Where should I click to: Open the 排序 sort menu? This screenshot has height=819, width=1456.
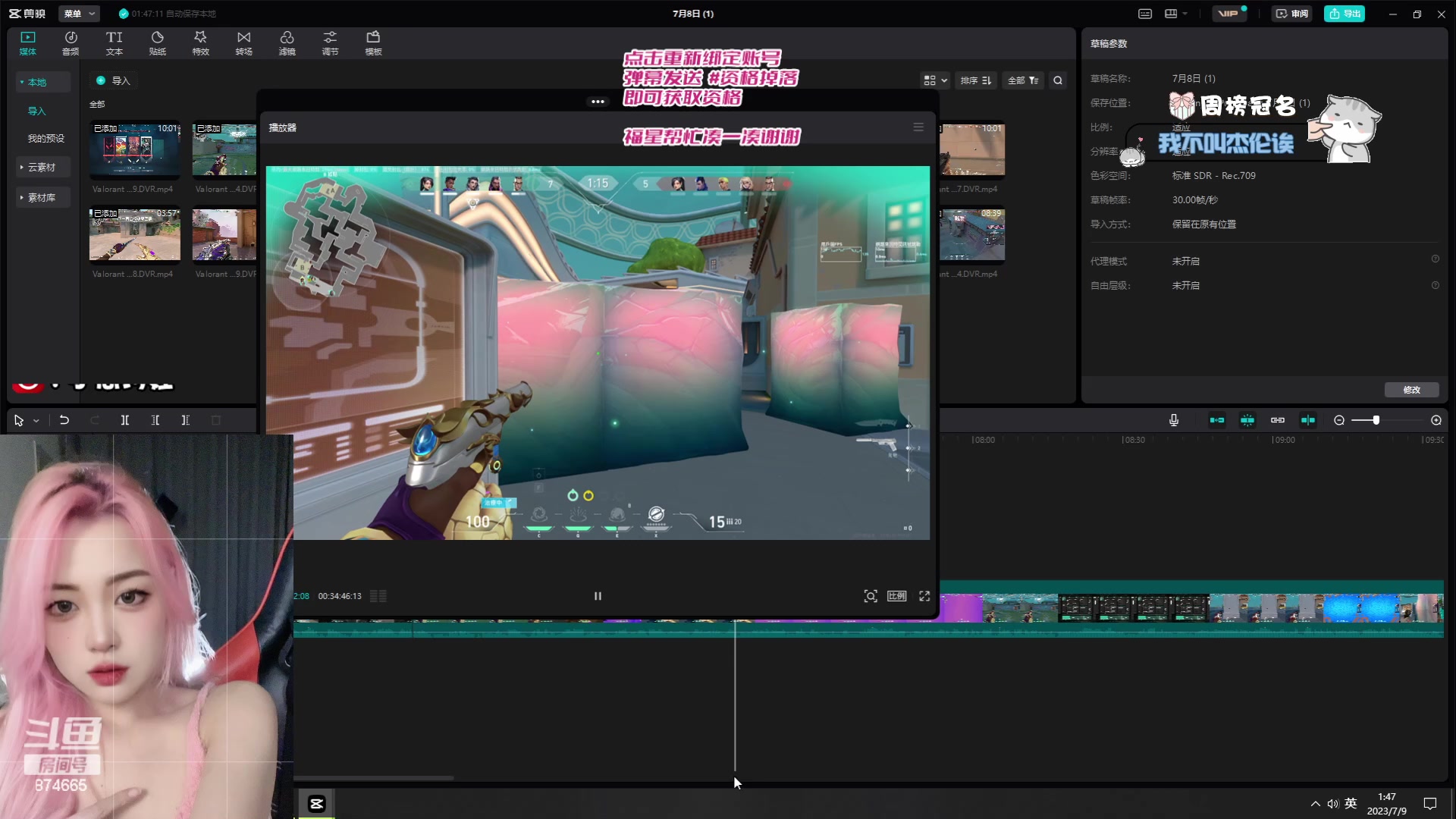click(x=976, y=80)
